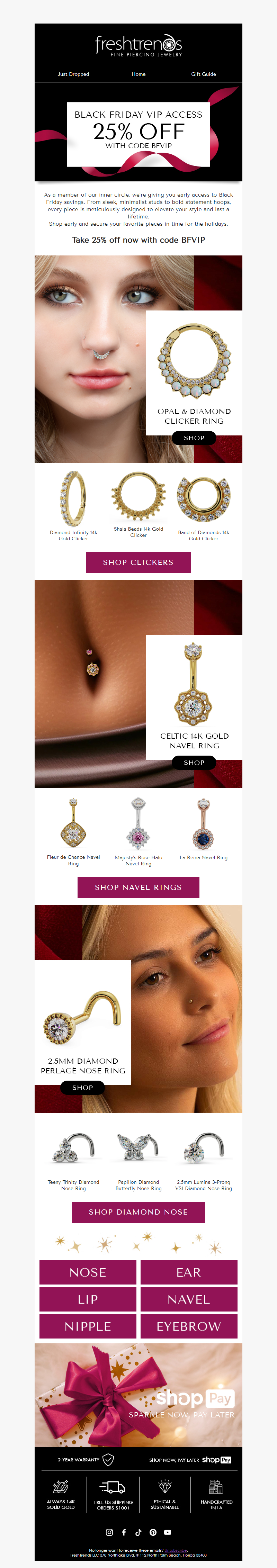Open the Facebook icon in footer
The height and width of the screenshot is (1568, 277).
pos(124,1532)
